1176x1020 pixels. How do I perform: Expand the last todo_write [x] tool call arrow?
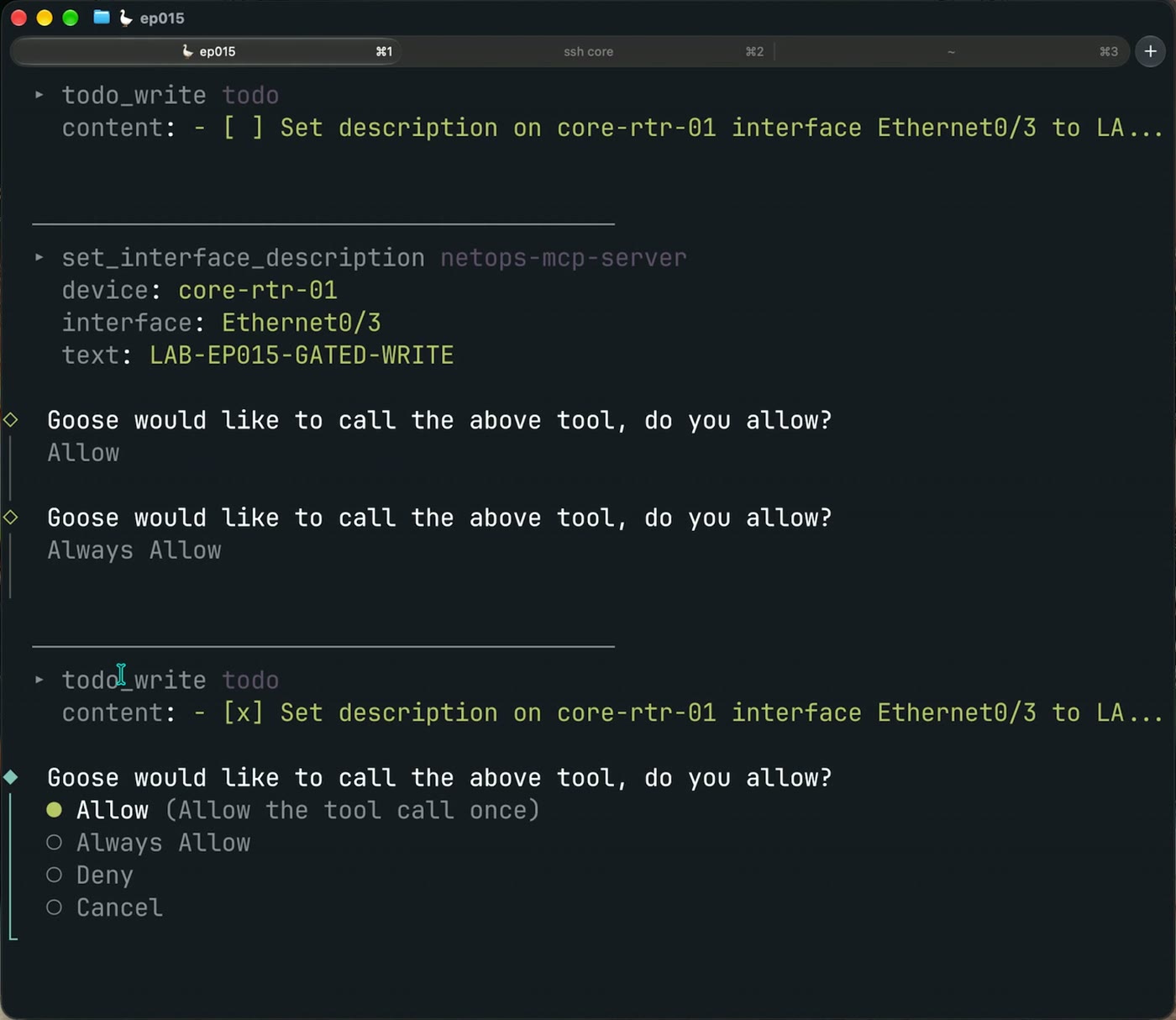click(39, 680)
